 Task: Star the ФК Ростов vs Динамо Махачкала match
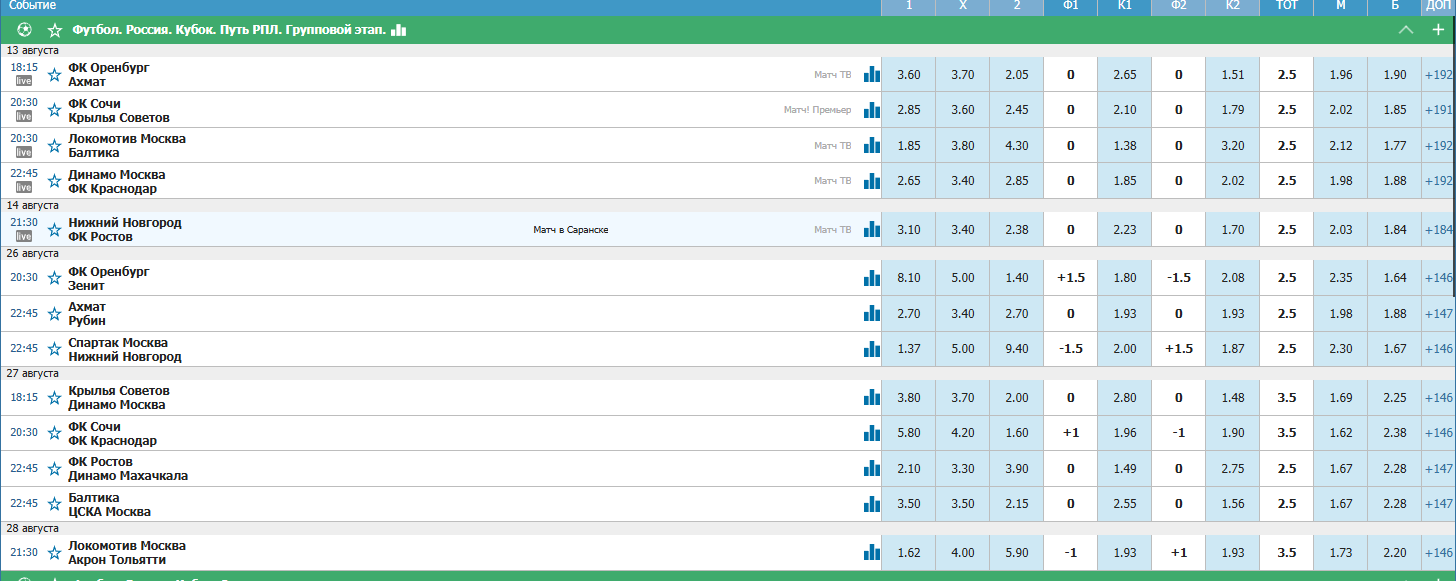pyautogui.click(x=54, y=468)
